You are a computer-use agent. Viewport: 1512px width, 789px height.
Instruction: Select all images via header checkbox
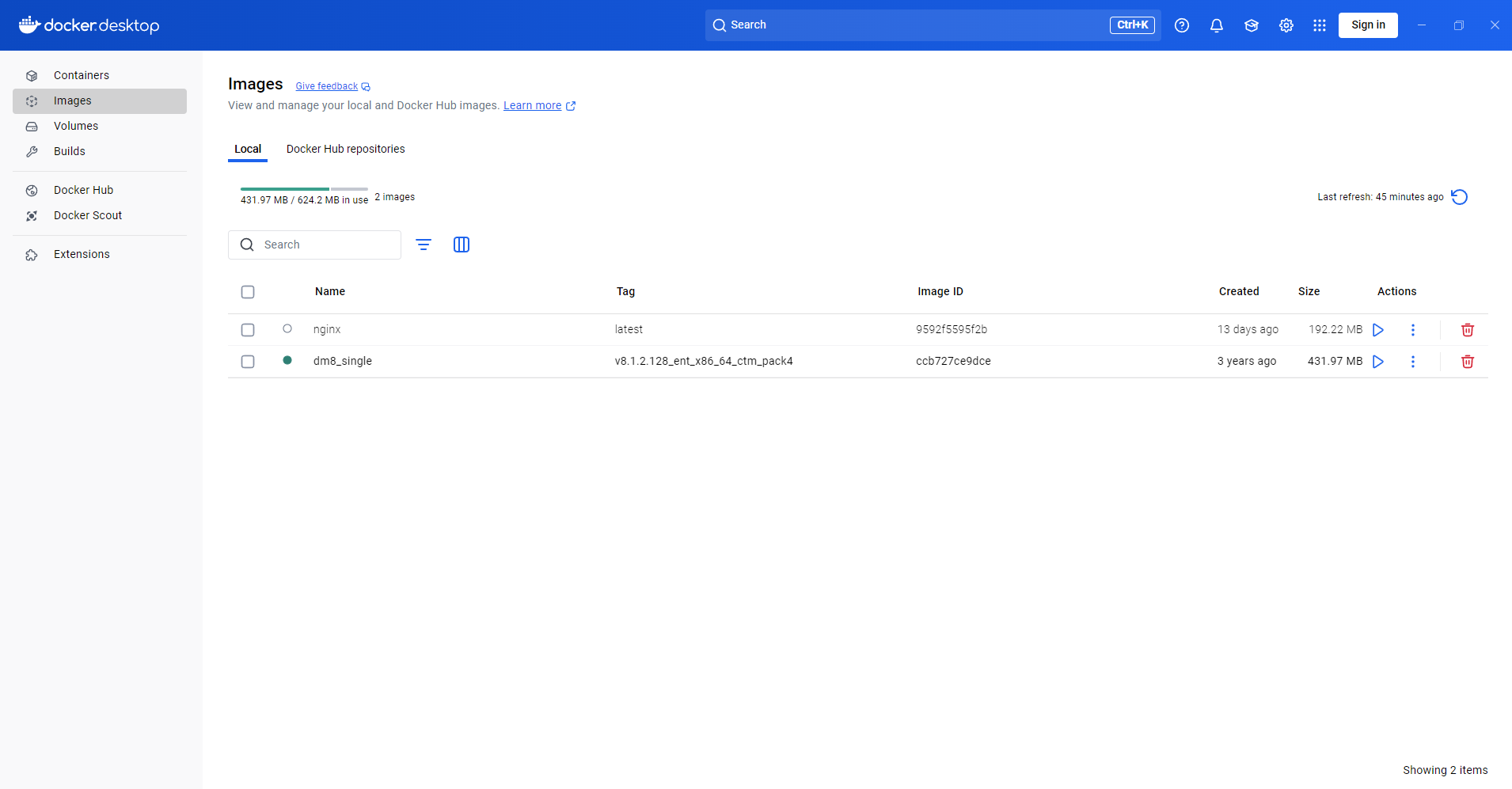[x=248, y=291]
